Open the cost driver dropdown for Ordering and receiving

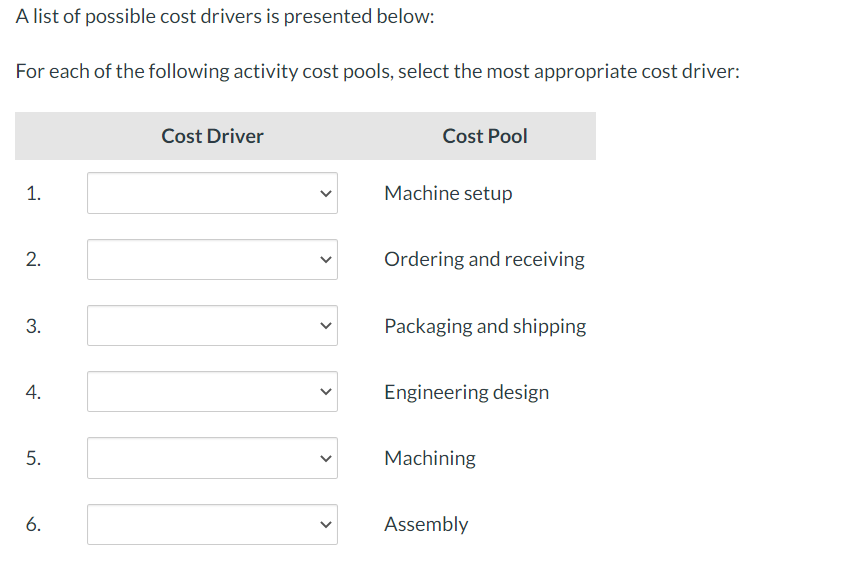point(212,259)
